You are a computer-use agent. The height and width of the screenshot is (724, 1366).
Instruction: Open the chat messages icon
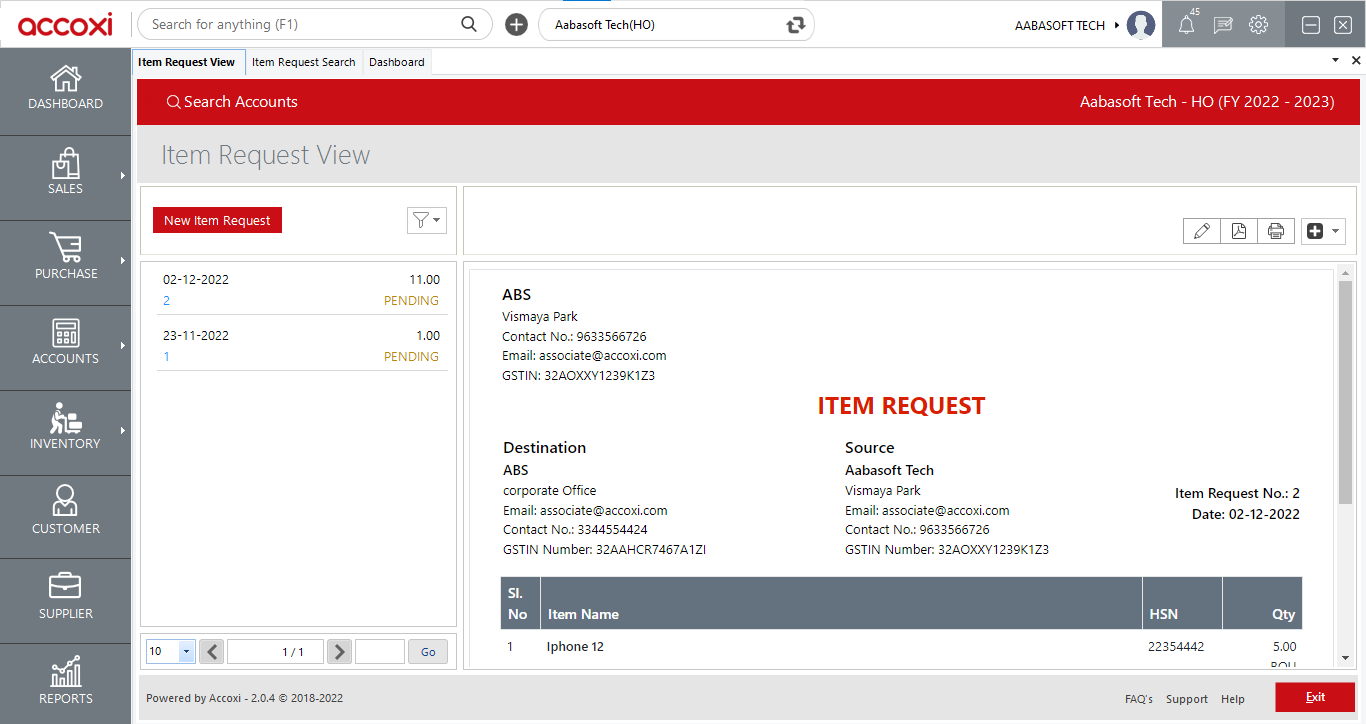(x=1223, y=26)
